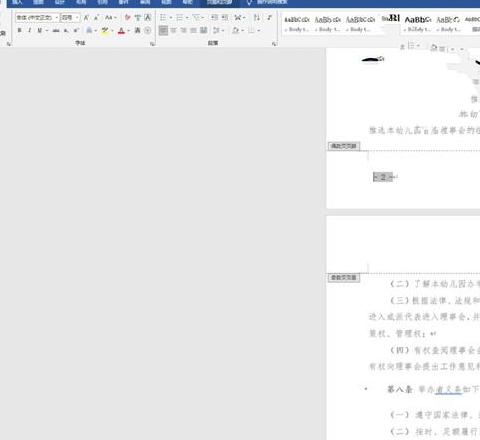Apply Character Border to text
The image size is (480, 440).
tap(148, 17)
